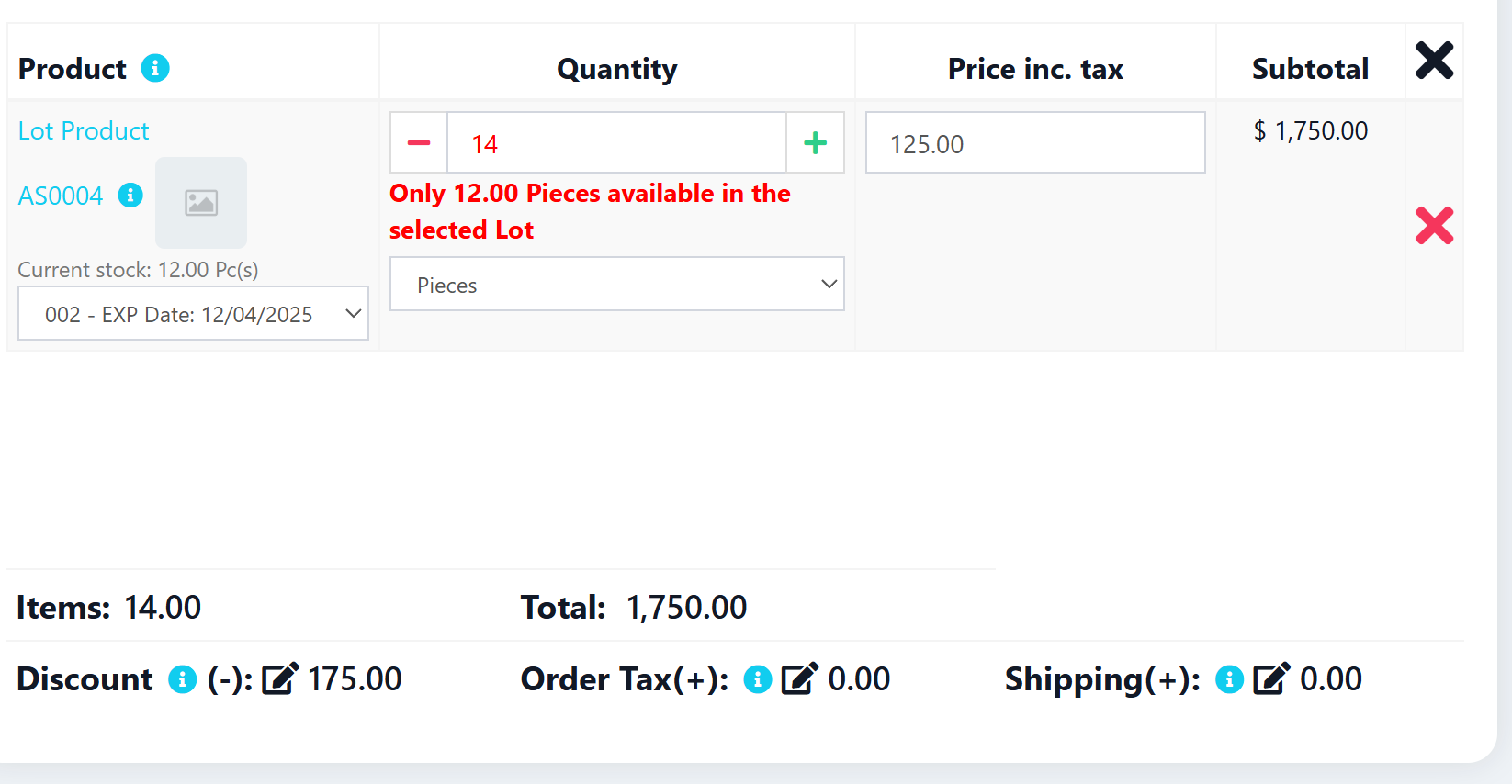Open the Lot Product link

[84, 131]
